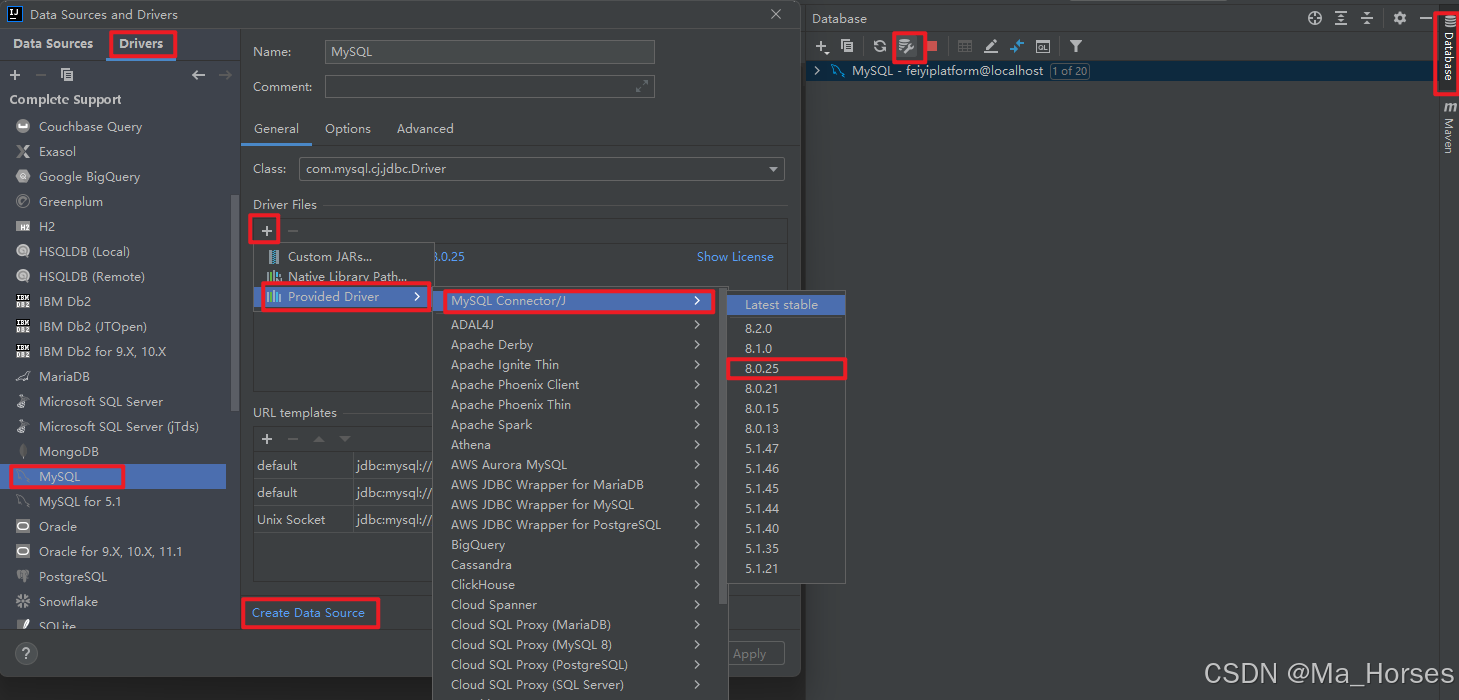Switch to the Data Sources tab
The image size is (1459, 700).
click(x=53, y=43)
